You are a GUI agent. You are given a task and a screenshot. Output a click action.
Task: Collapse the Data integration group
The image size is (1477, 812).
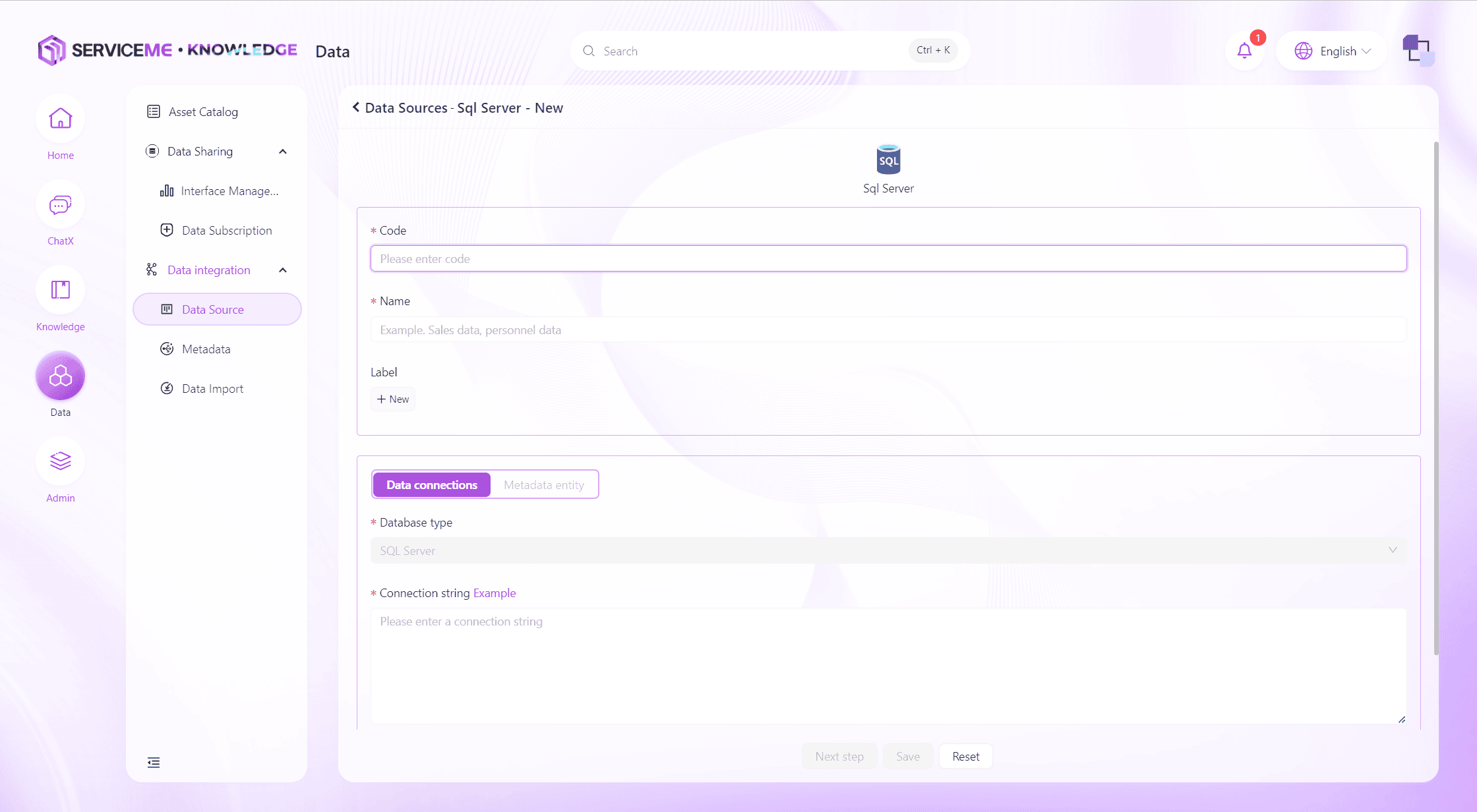283,270
